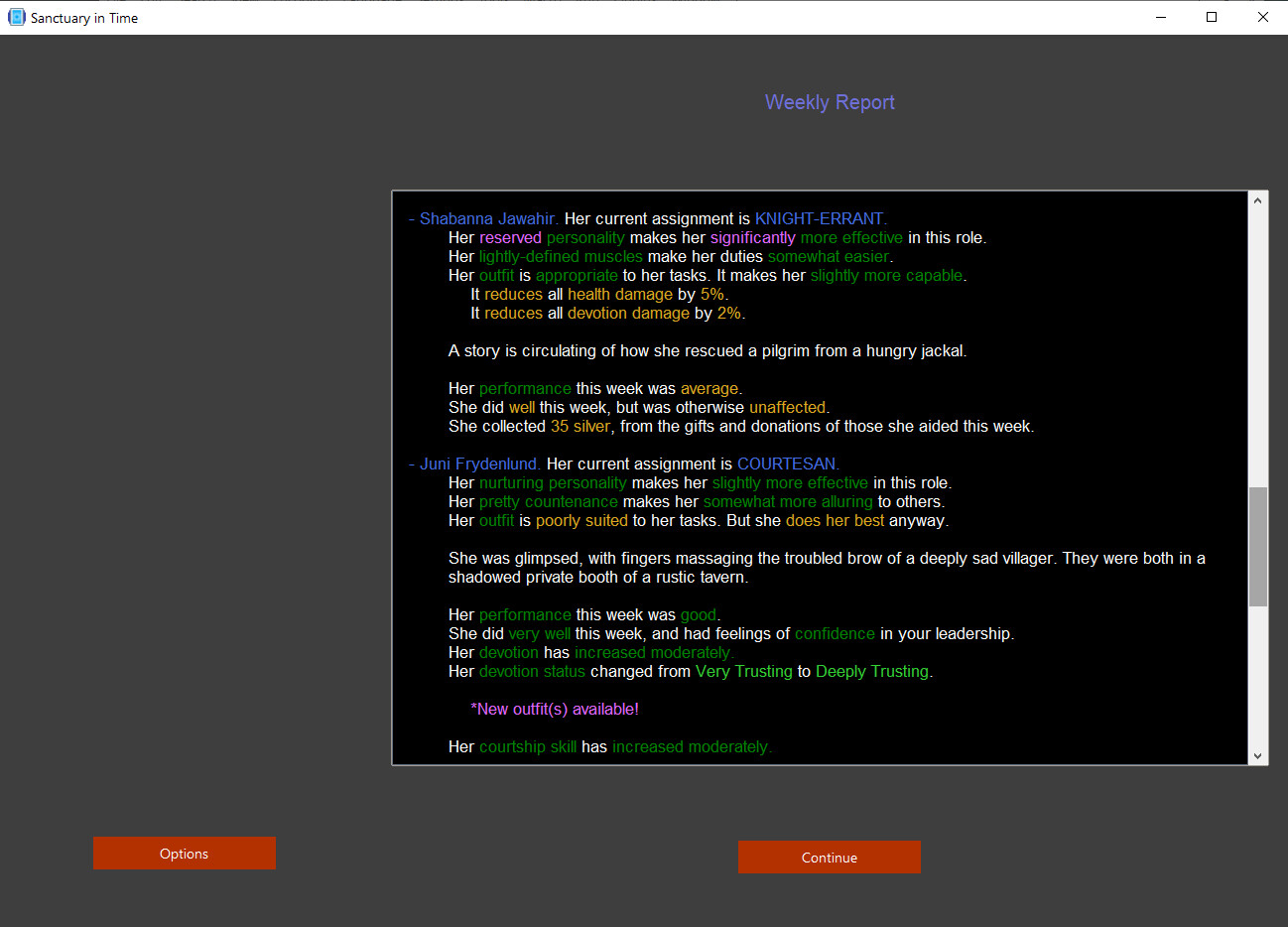Screen dimensions: 1288x927
Task: Click the Shabanna Jawahir name
Action: [x=487, y=218]
